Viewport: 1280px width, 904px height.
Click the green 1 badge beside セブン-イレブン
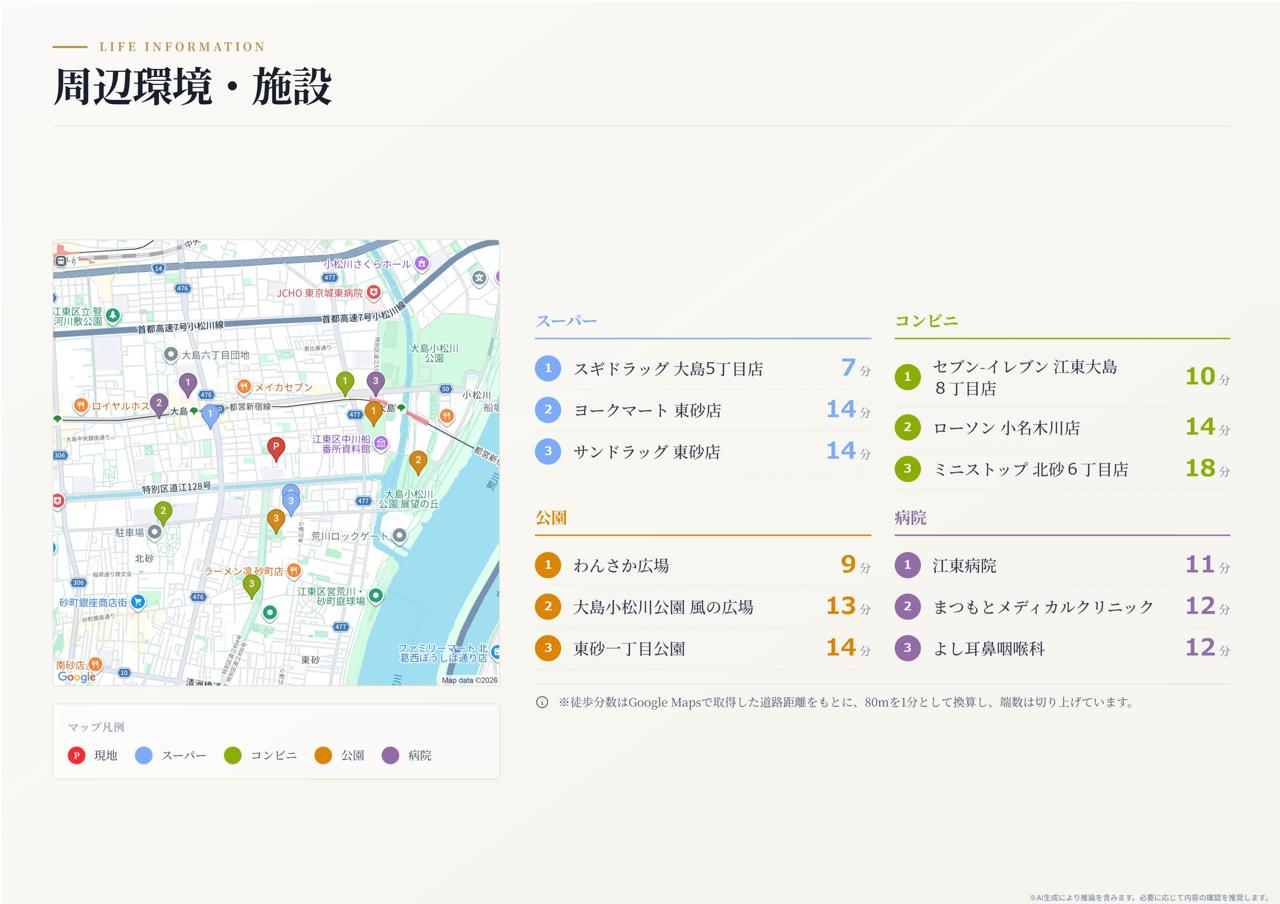(907, 377)
